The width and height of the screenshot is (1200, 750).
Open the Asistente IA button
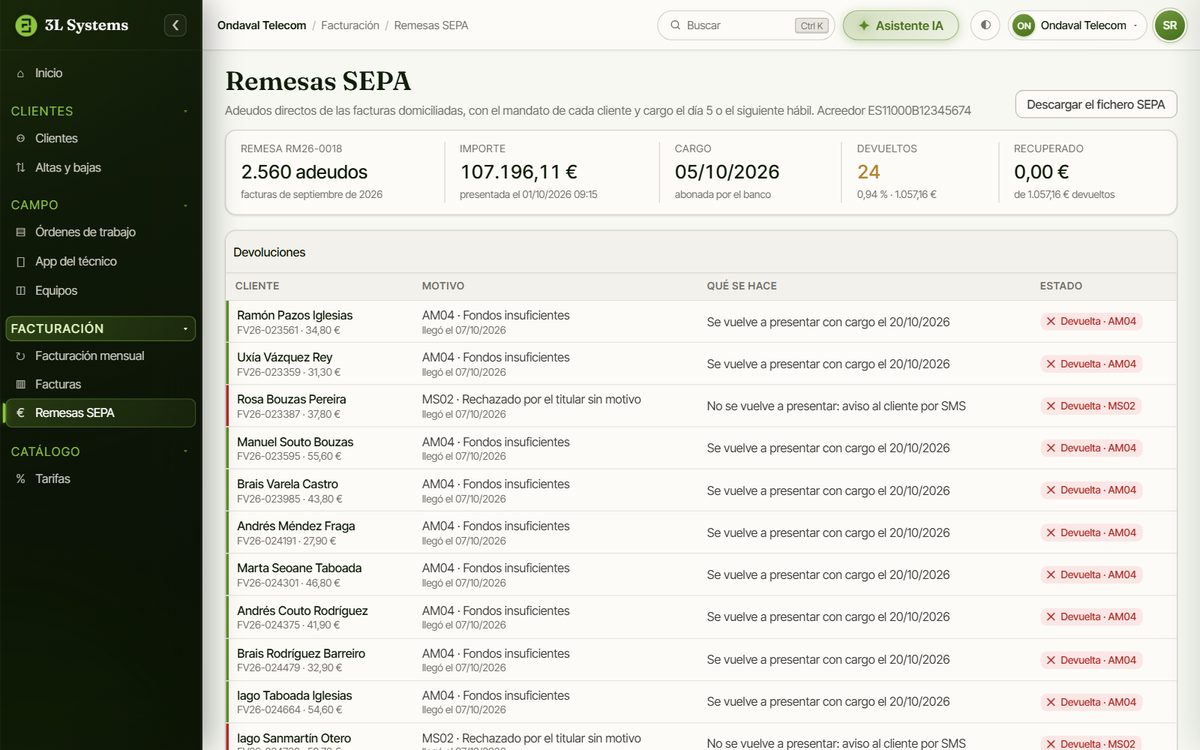901,25
